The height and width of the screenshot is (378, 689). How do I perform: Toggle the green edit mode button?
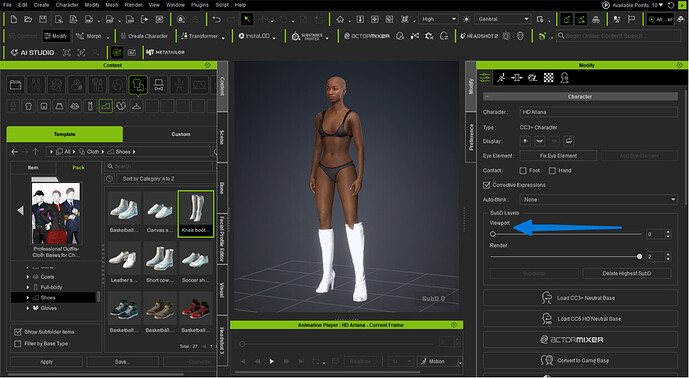(x=117, y=52)
